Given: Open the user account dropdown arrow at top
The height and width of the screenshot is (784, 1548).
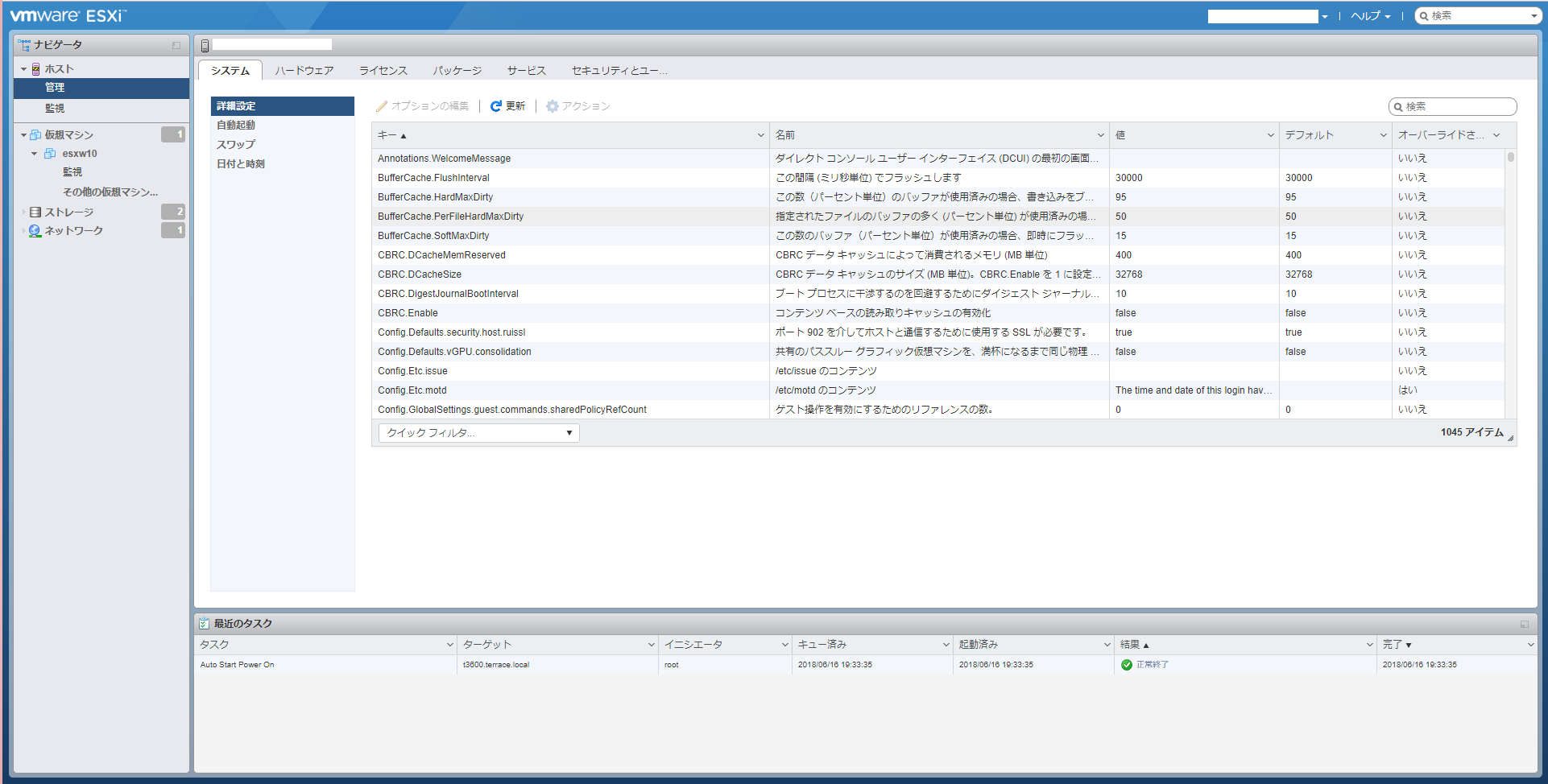Looking at the screenshot, I should coord(1325,17).
